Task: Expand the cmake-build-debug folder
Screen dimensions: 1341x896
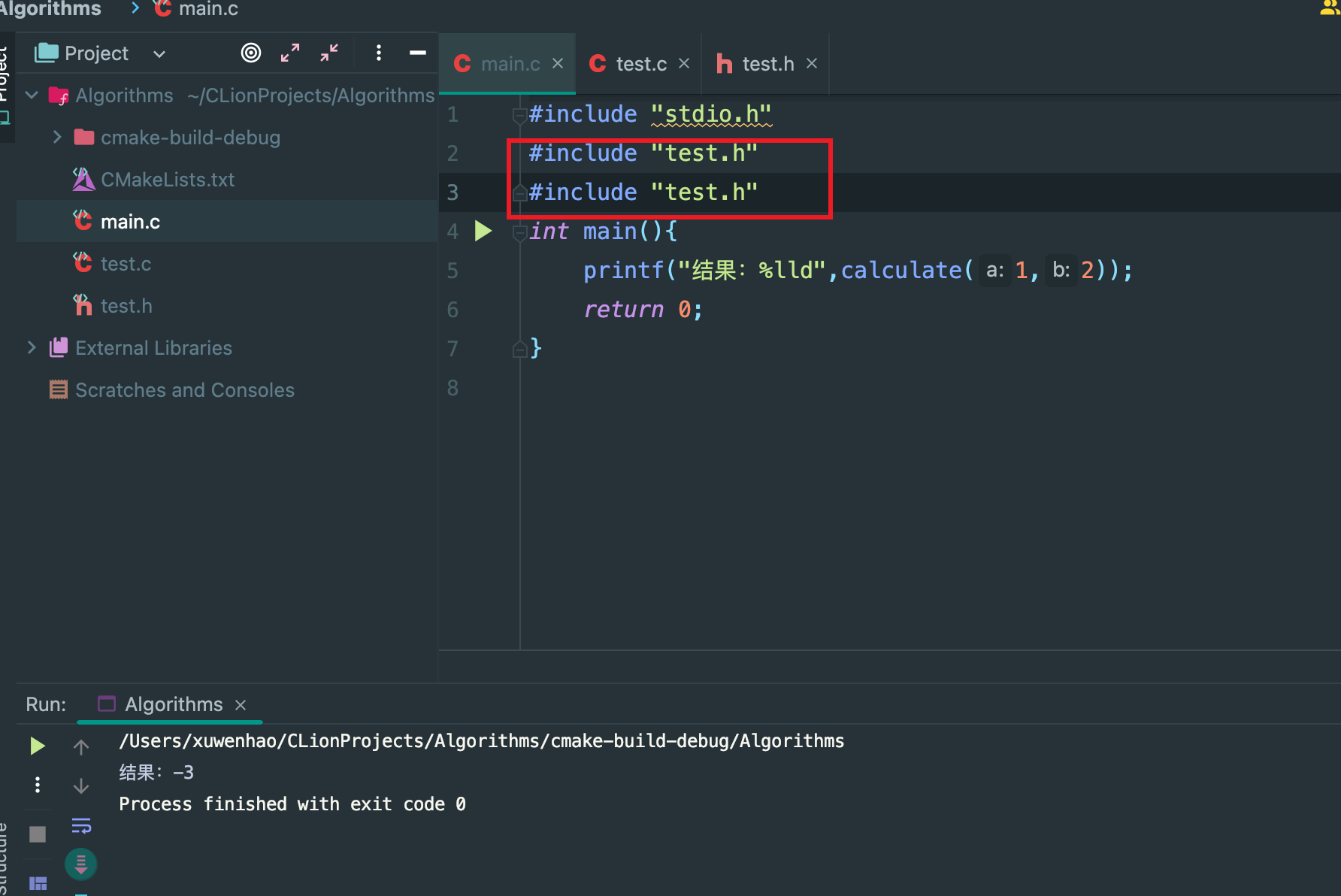Action: (57, 138)
